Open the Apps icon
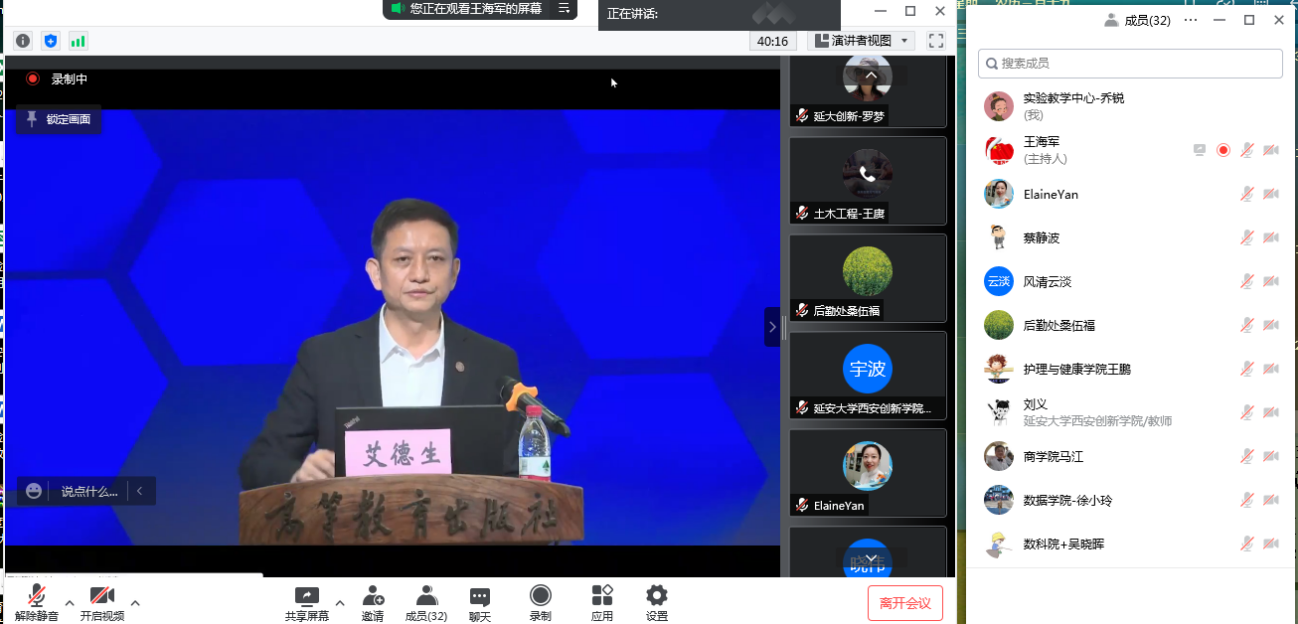Viewport: 1298px width, 624px height. [602, 603]
